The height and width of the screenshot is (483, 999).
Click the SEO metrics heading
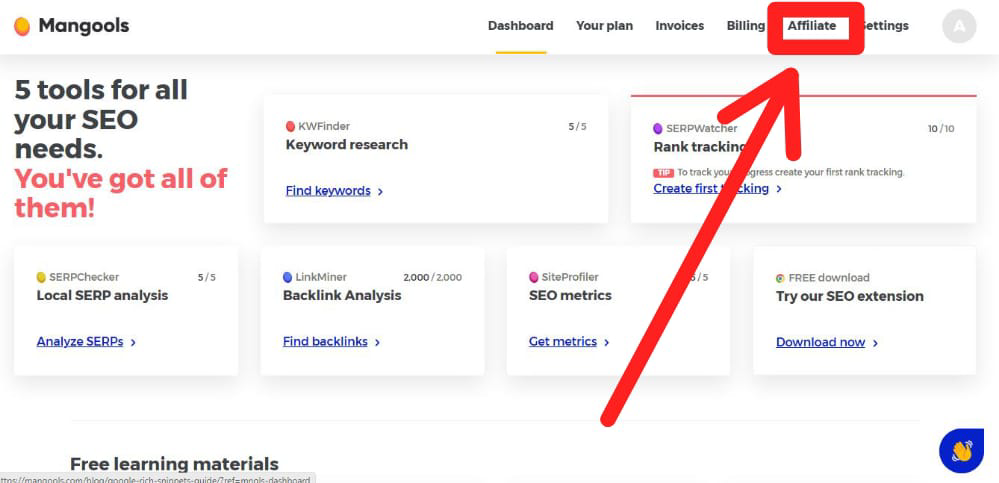pos(570,295)
